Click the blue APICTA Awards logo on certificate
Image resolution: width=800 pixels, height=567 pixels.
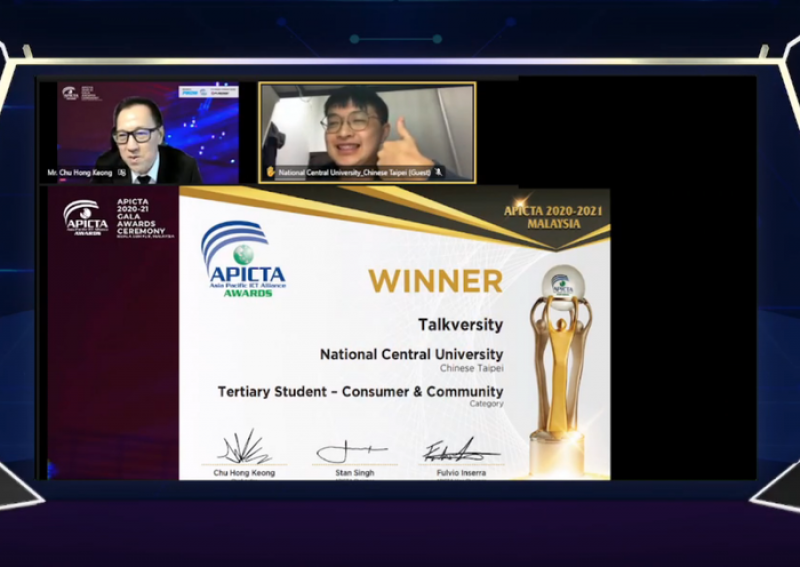point(243,258)
